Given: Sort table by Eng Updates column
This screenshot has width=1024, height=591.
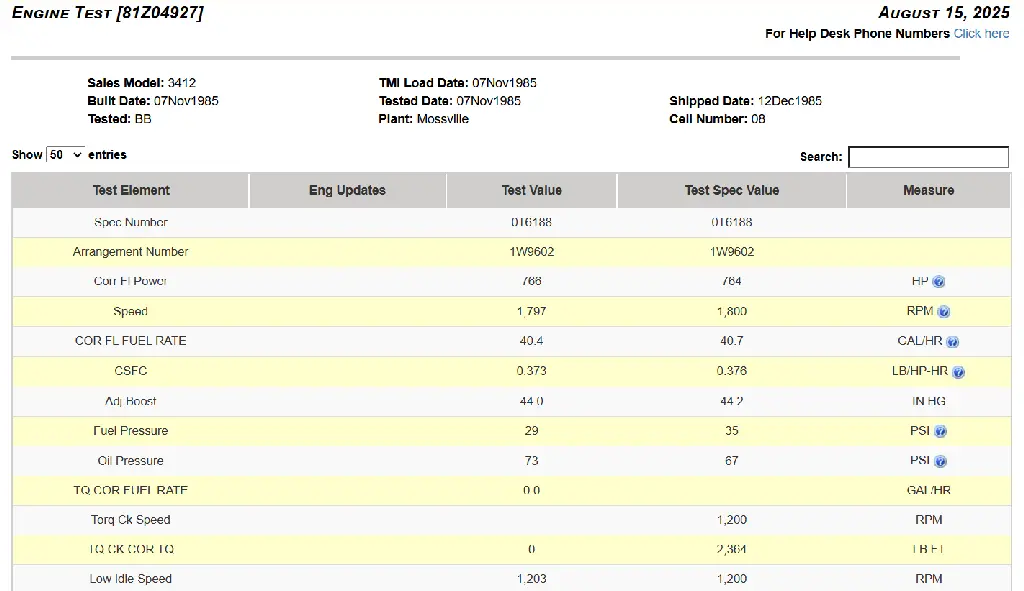Looking at the screenshot, I should point(347,190).
